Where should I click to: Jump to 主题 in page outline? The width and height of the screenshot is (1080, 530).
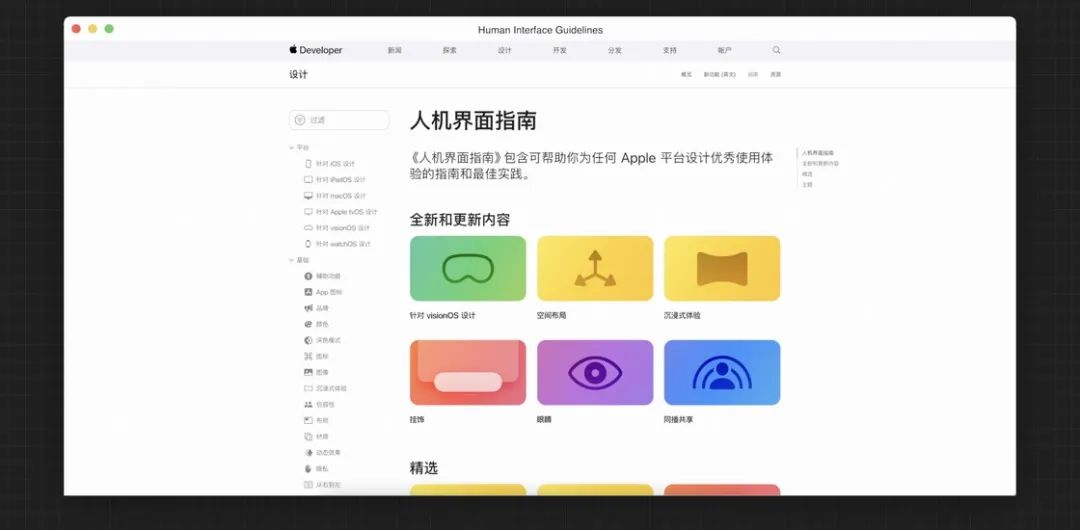click(807, 185)
